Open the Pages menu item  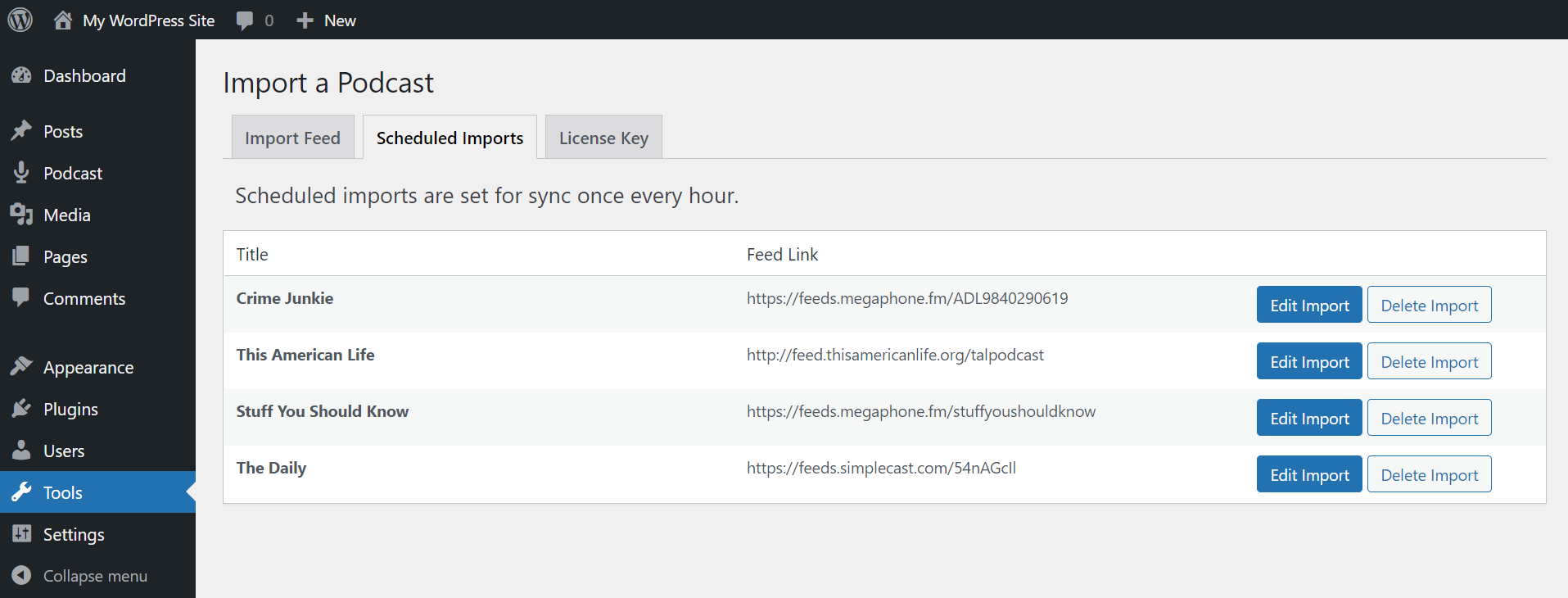tap(66, 256)
